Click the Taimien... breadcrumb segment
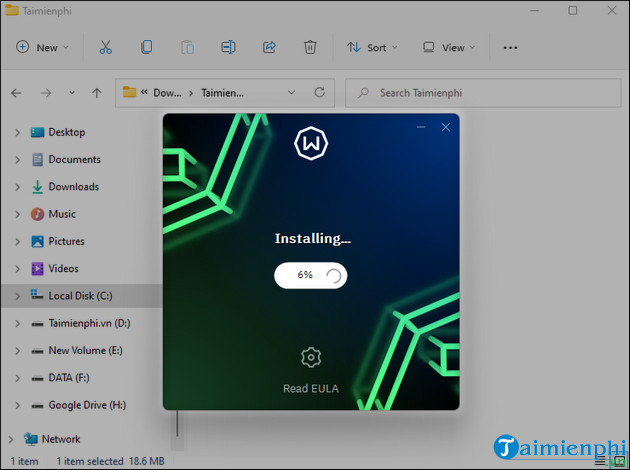 tap(222, 93)
